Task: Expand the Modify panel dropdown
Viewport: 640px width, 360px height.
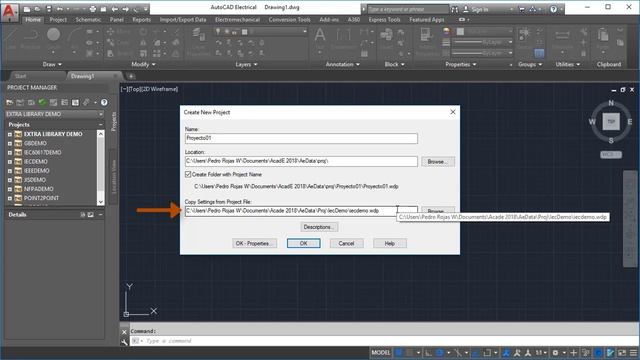Action: click(143, 64)
